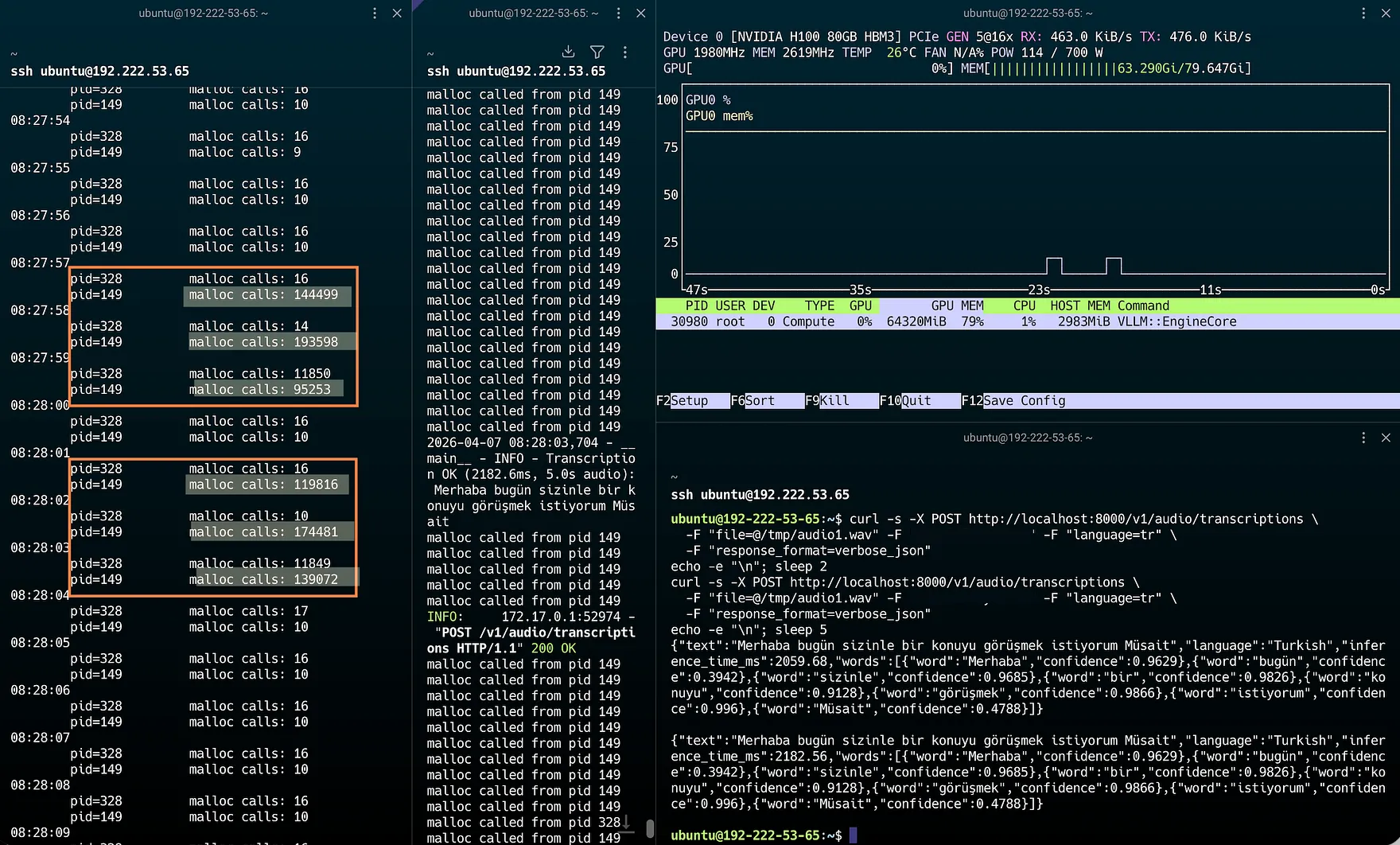Select the VLLM::EngineCore process row
This screenshot has width=1400, height=845.
1028,322
